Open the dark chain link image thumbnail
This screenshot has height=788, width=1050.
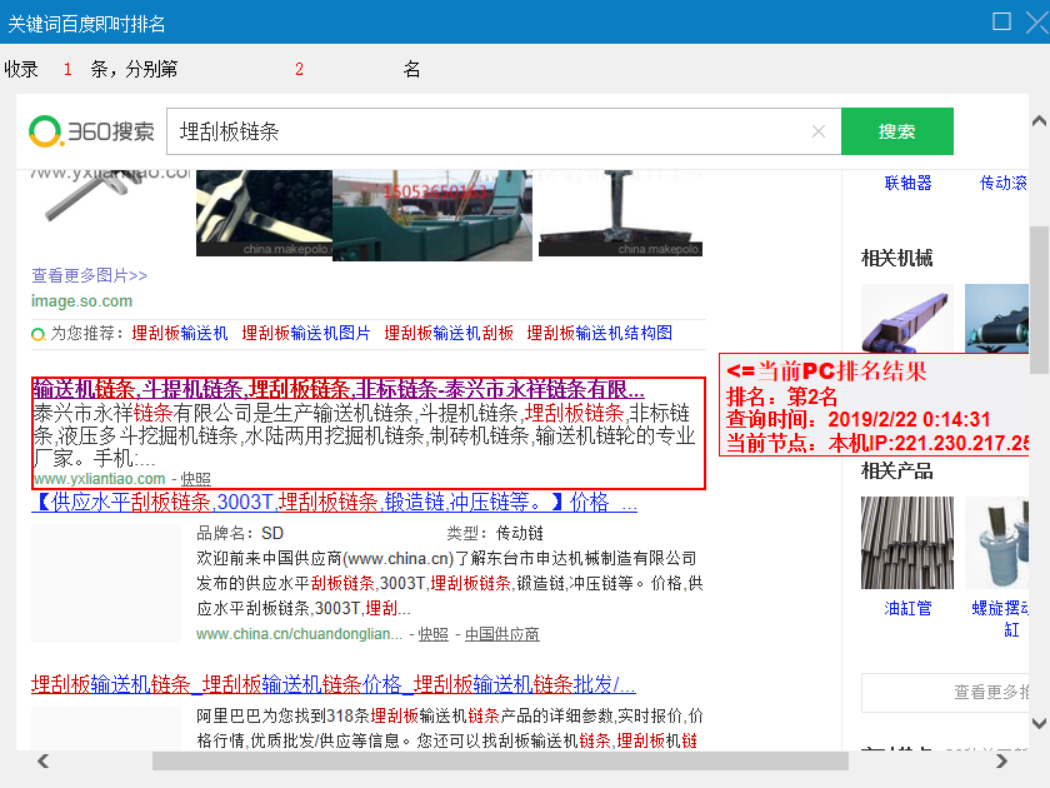point(264,213)
